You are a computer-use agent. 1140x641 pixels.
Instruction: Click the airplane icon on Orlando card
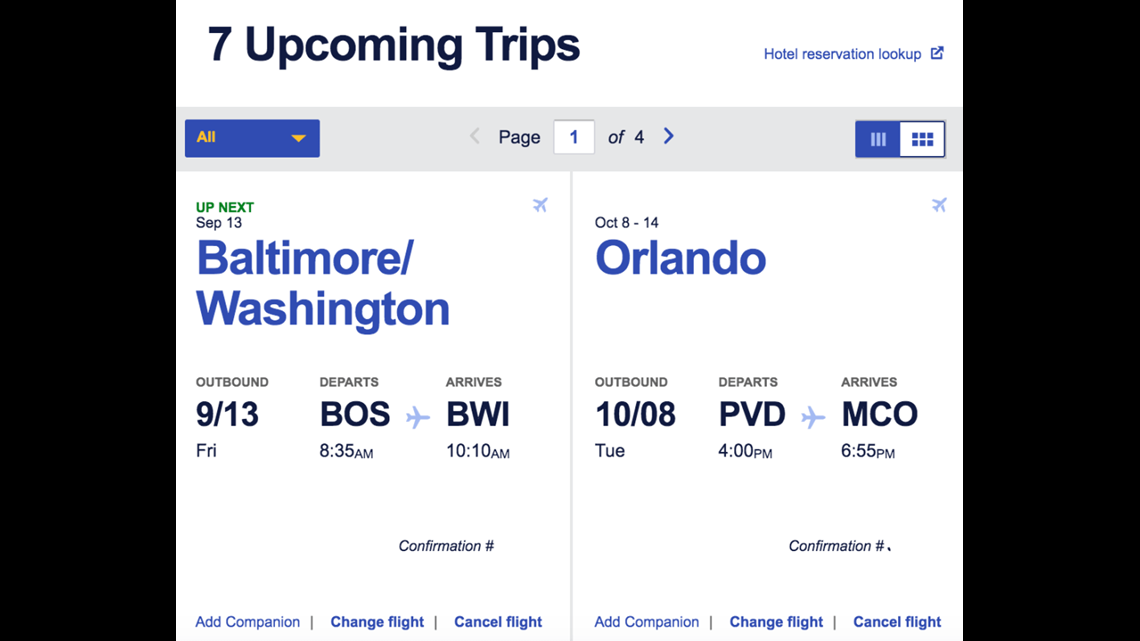pyautogui.click(x=939, y=205)
